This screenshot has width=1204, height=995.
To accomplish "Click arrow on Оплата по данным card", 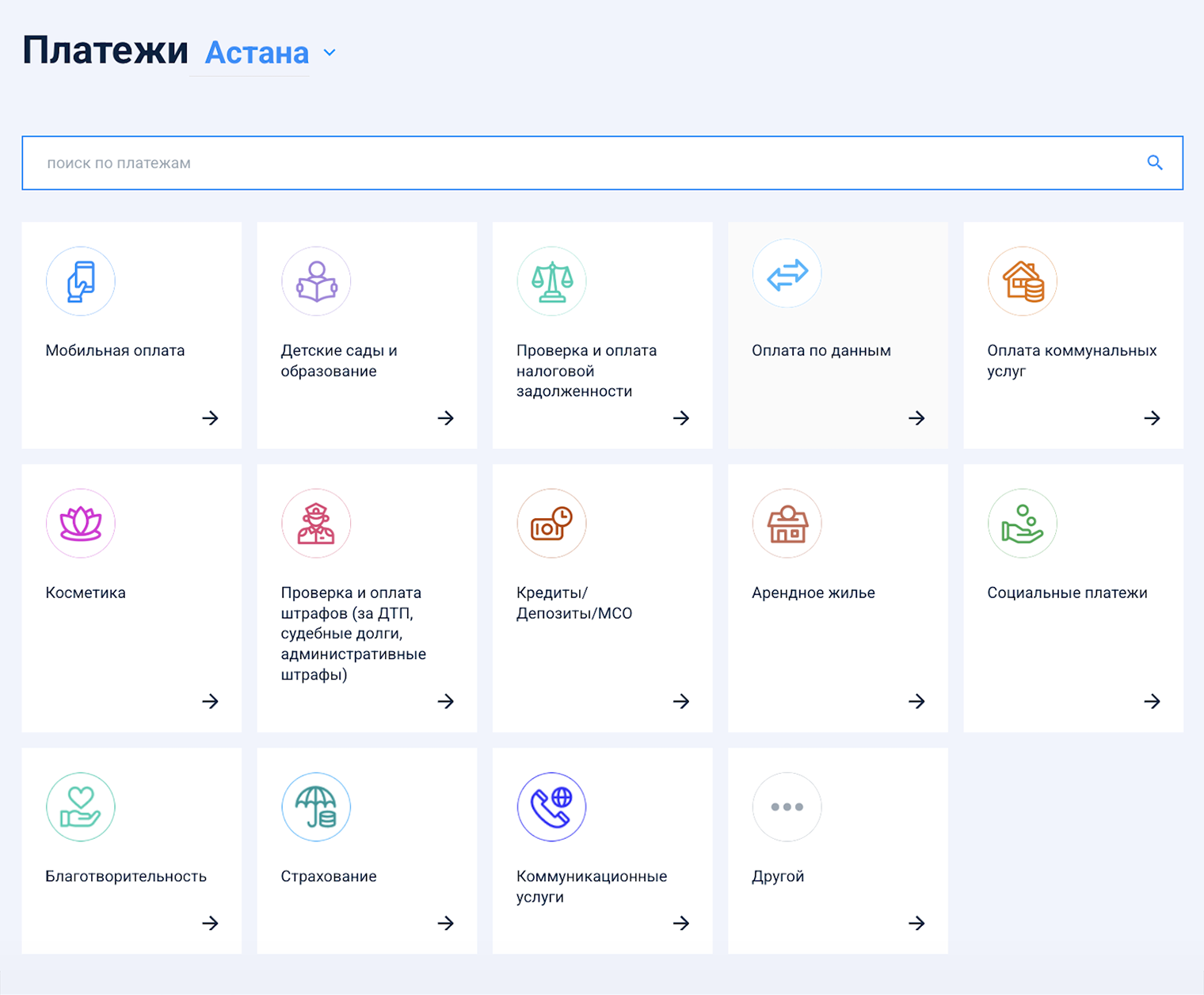I will point(916,417).
